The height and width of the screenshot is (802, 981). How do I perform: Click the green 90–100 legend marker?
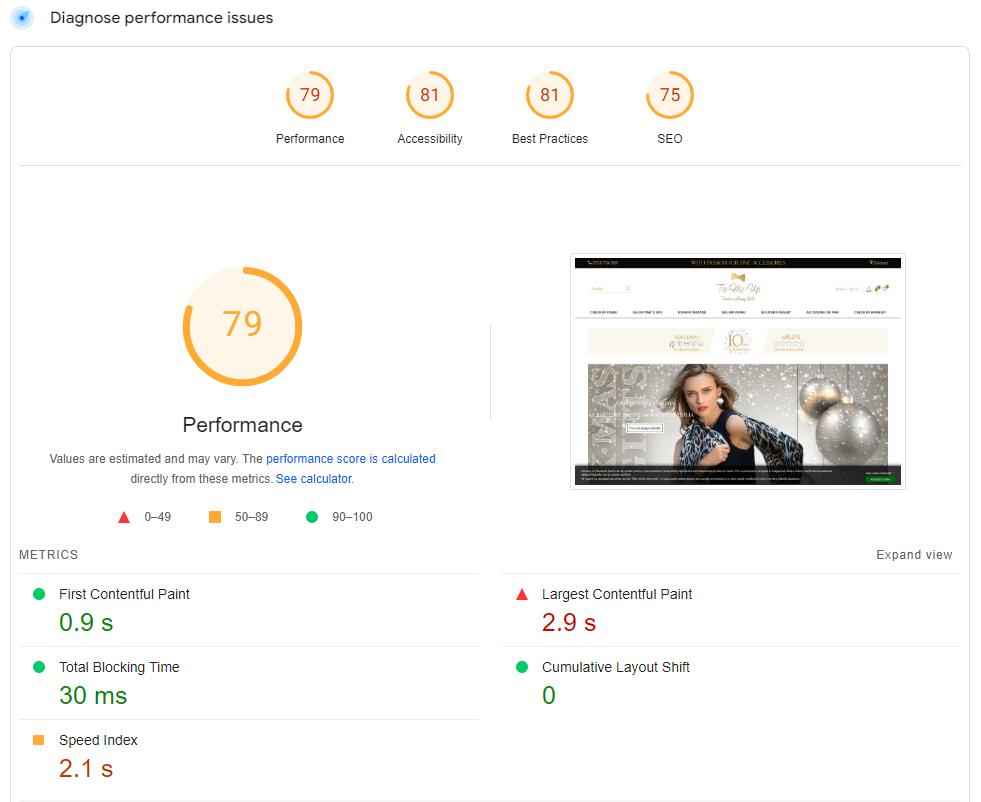pos(311,517)
